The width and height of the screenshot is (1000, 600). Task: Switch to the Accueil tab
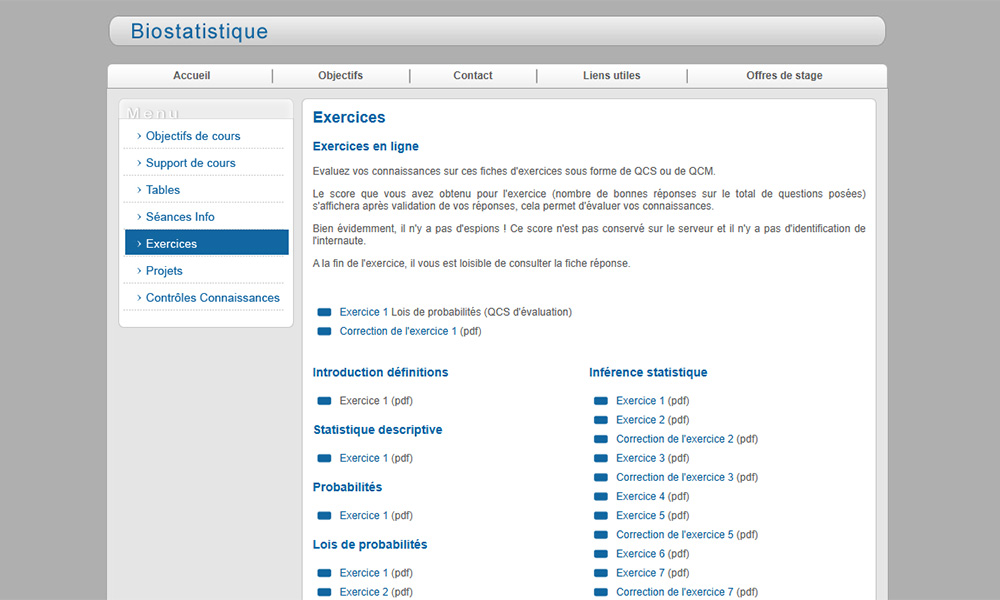(x=190, y=75)
